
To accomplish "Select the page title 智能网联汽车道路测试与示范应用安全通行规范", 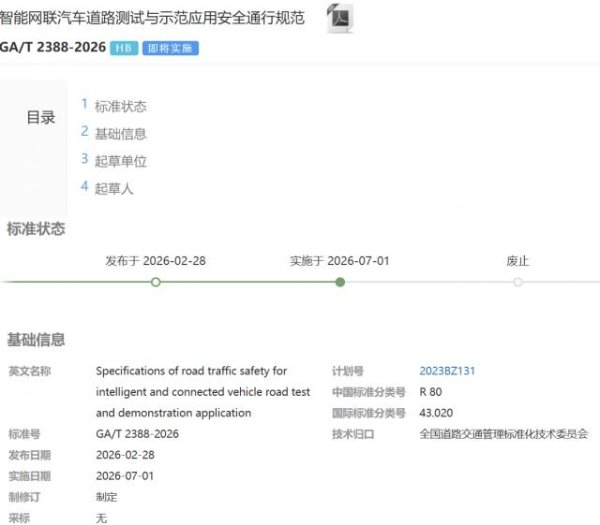I will [152, 18].
